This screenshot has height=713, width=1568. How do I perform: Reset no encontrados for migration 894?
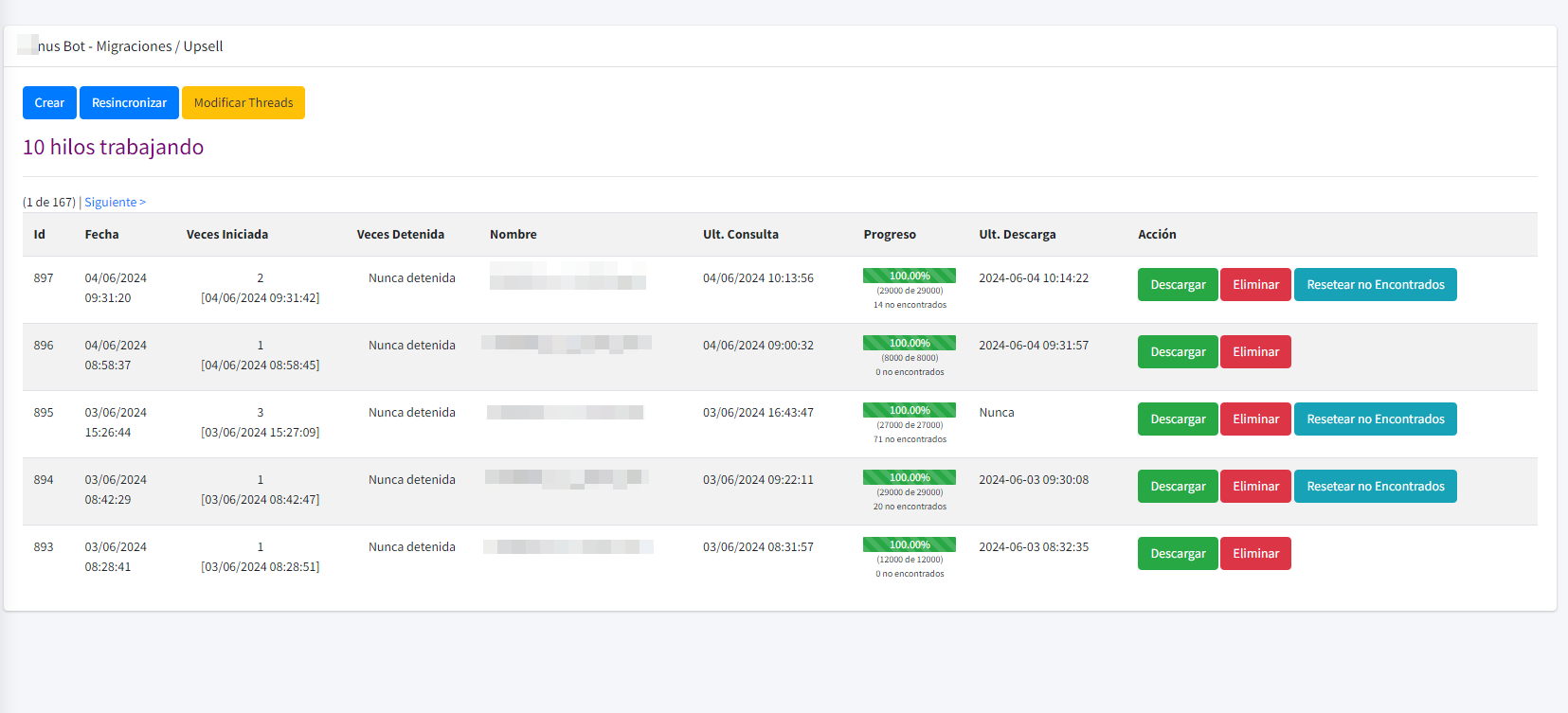pos(1375,487)
